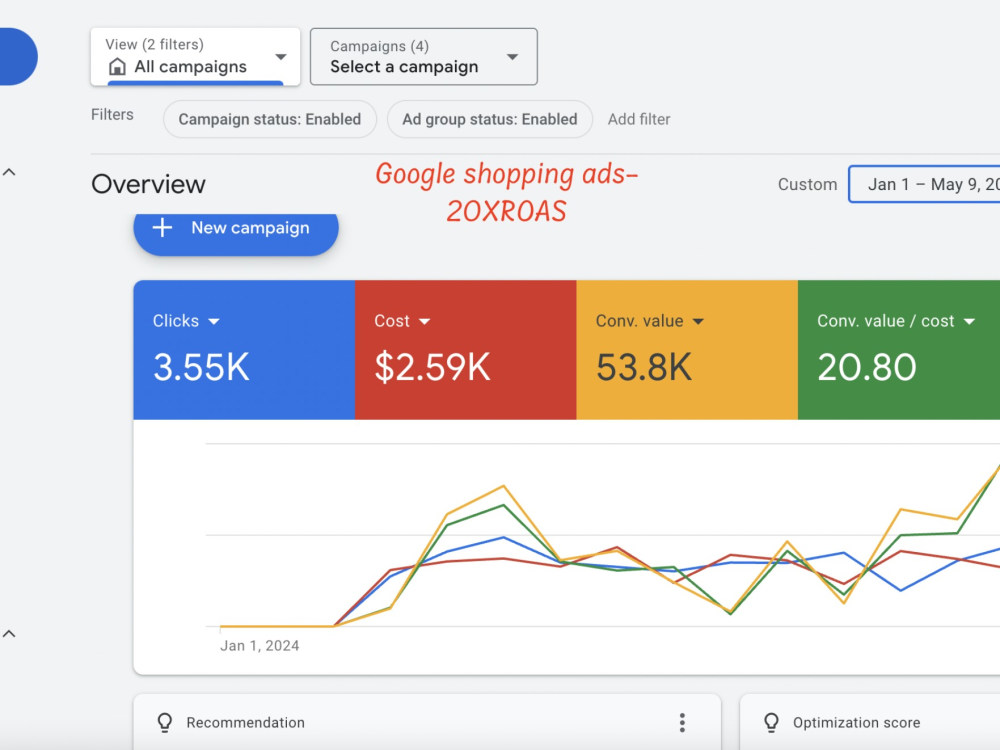Open the View filters All campaigns dropdown

(195, 57)
